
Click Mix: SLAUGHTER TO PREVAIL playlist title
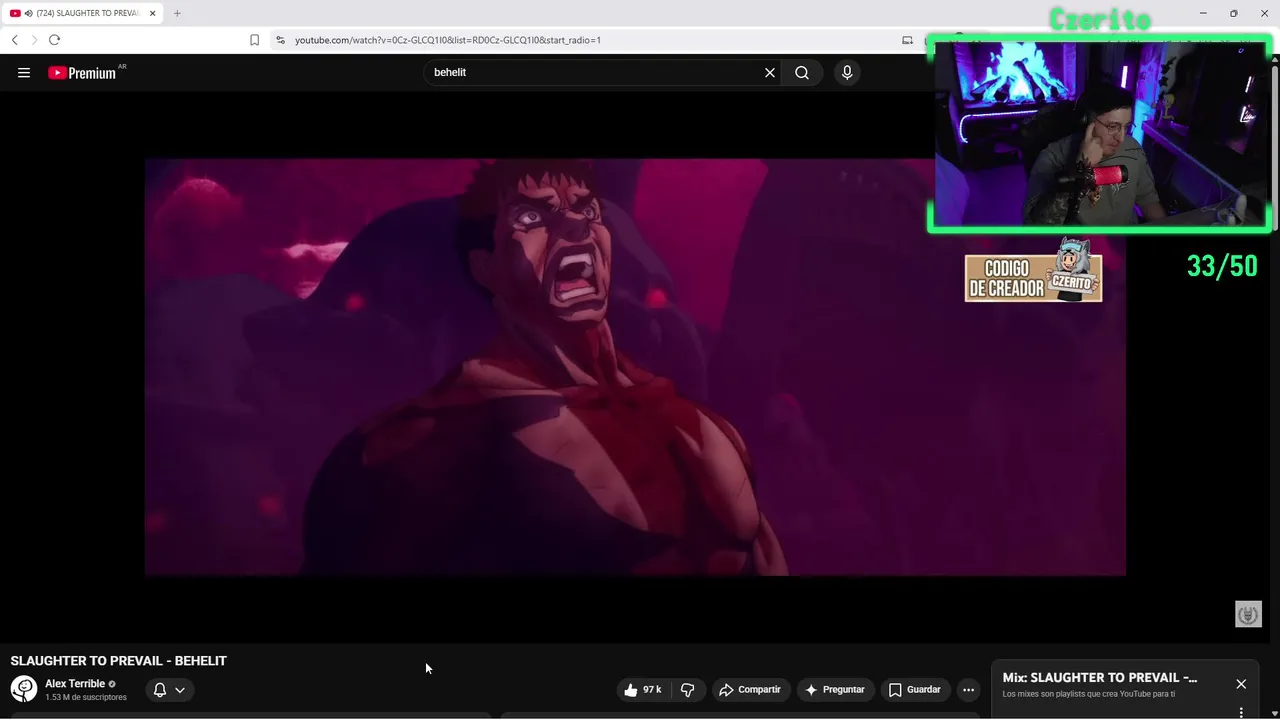click(1100, 678)
